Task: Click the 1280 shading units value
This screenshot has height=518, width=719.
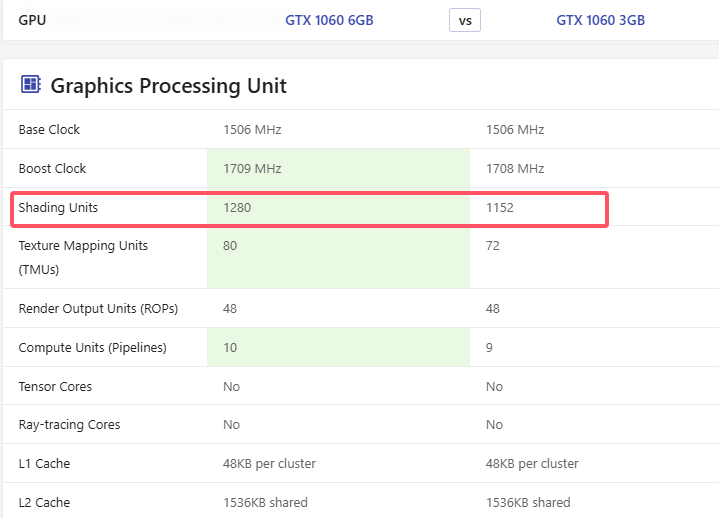Action: pos(238,208)
